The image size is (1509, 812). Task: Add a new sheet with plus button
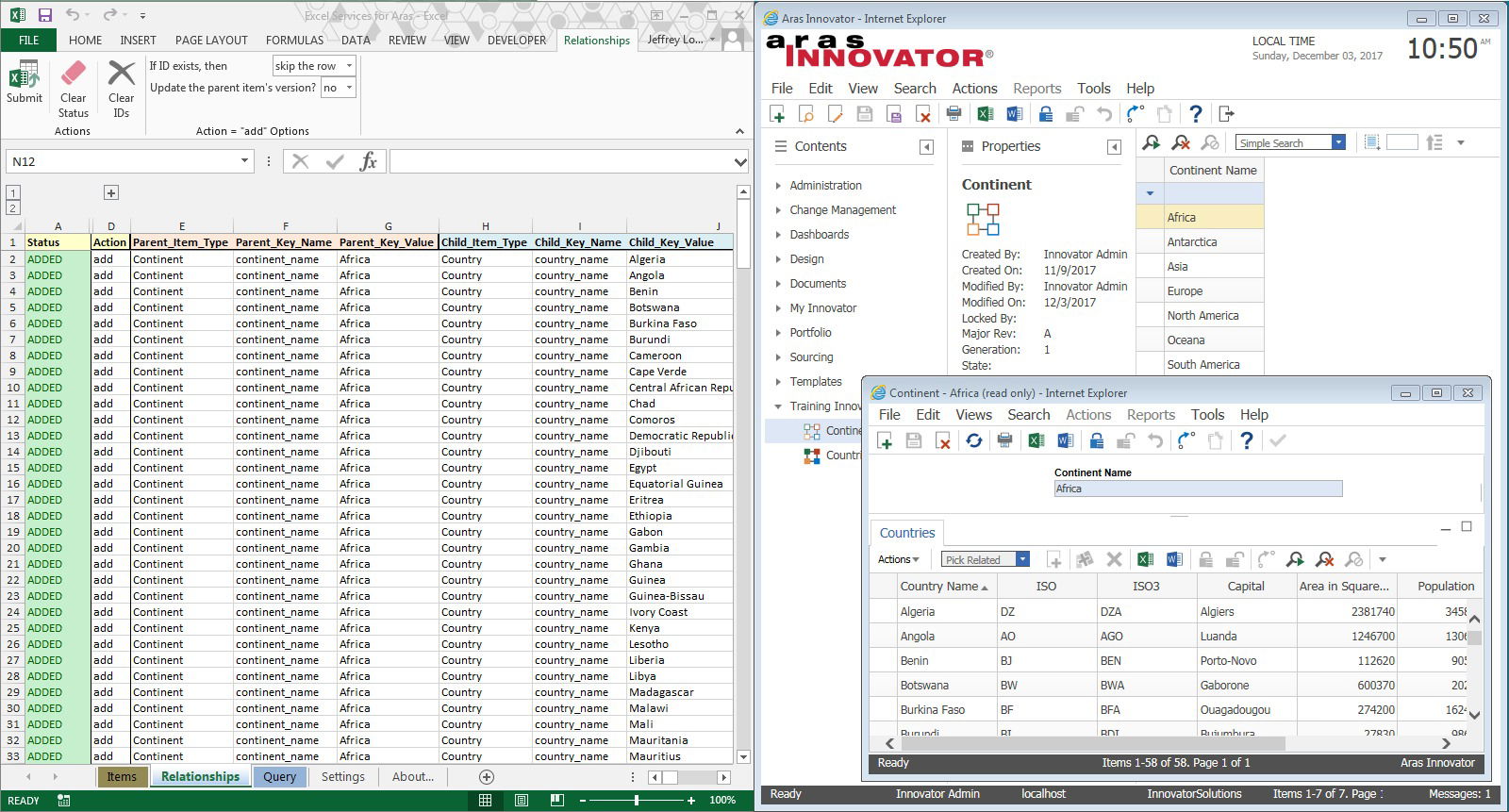(x=487, y=777)
